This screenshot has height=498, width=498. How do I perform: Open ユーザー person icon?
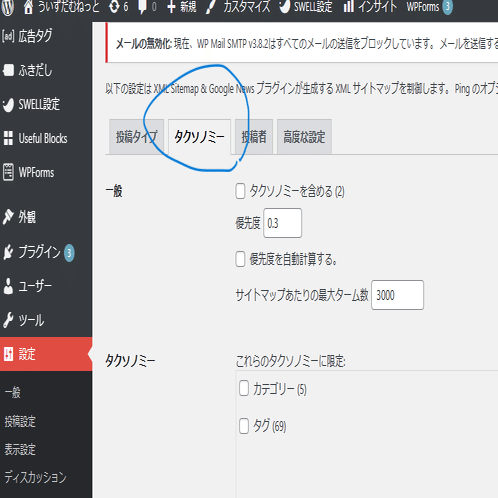click(x=8, y=286)
